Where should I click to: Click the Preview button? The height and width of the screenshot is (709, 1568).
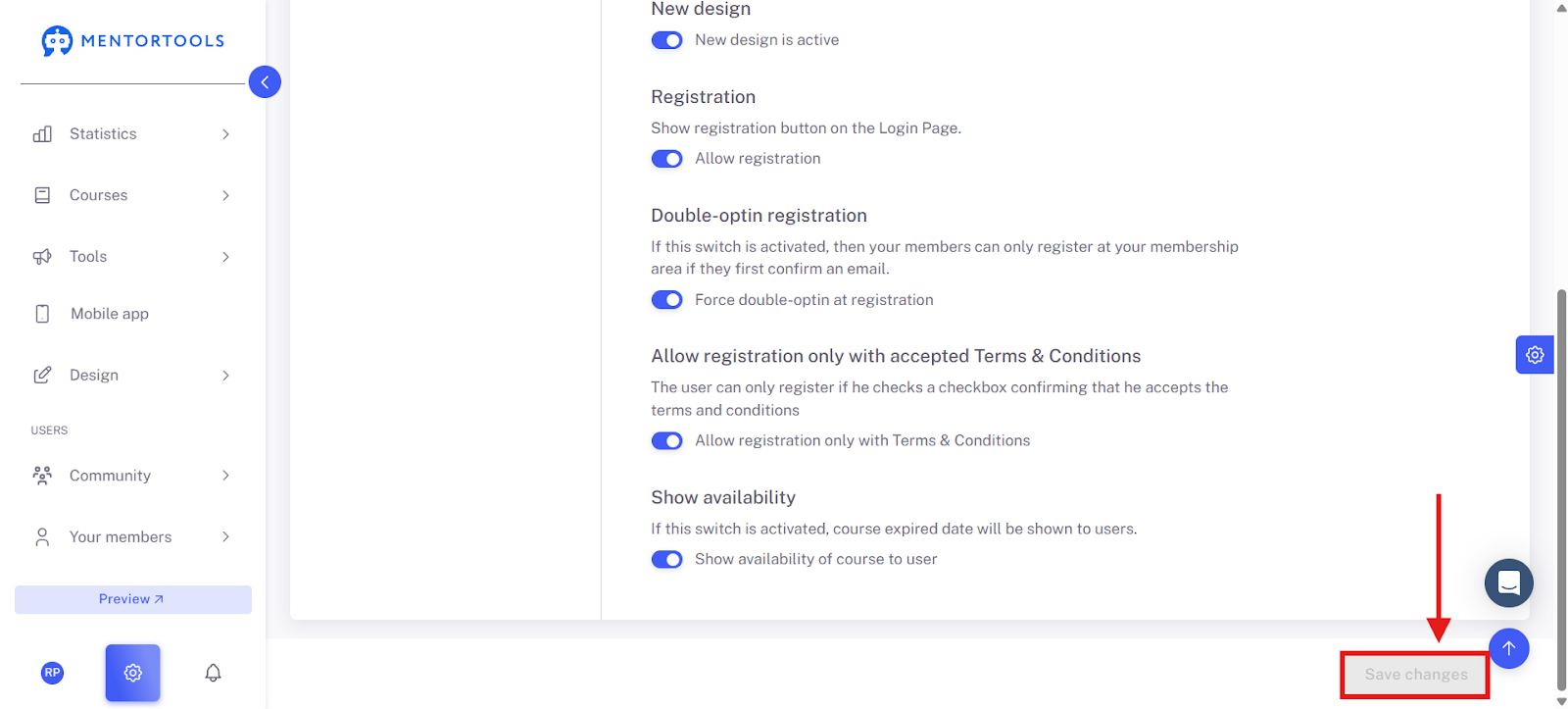tap(133, 599)
